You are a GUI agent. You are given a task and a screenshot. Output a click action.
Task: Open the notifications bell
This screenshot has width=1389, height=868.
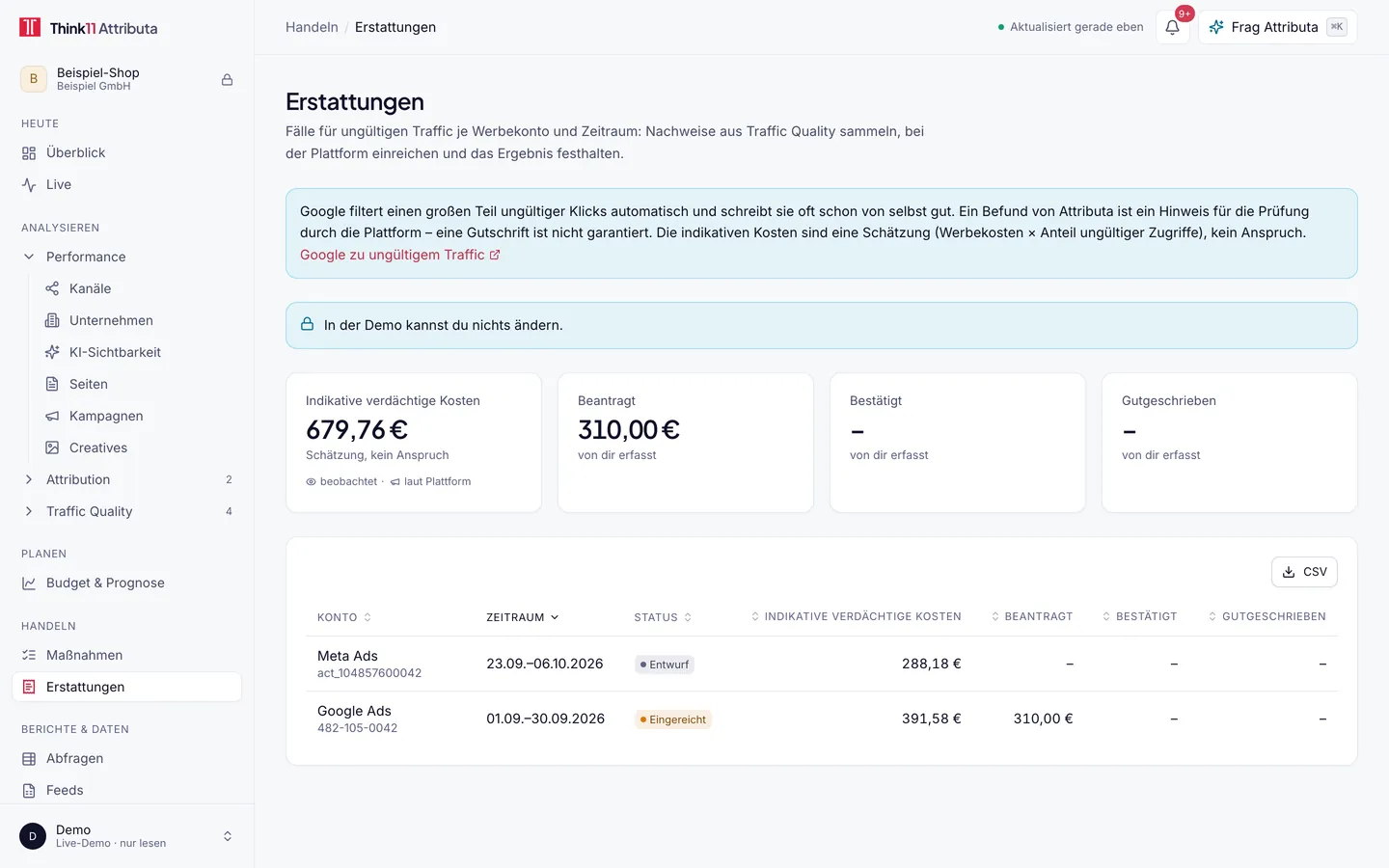click(1172, 27)
